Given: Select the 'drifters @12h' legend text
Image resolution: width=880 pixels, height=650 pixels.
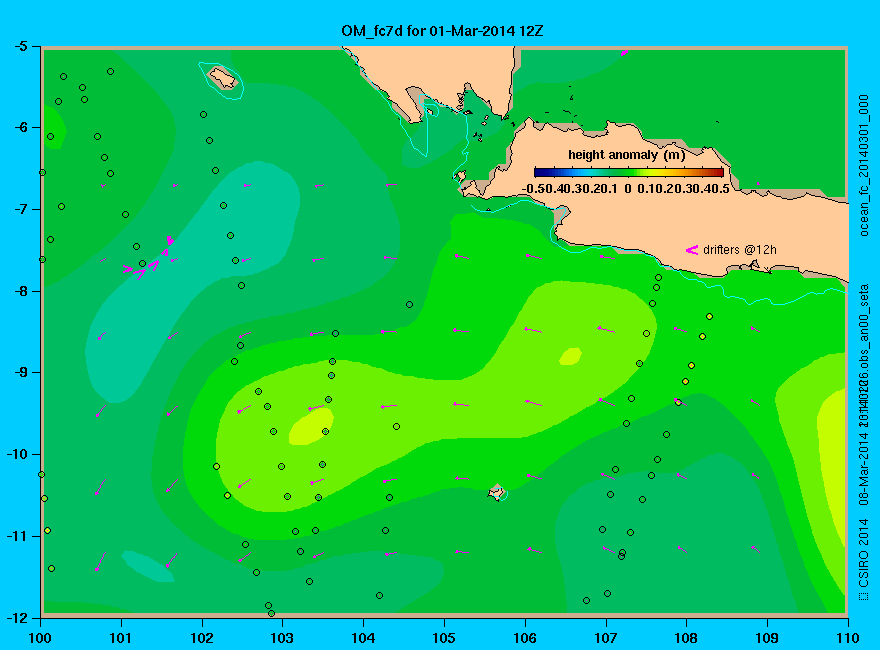Looking at the screenshot, I should (x=740, y=250).
